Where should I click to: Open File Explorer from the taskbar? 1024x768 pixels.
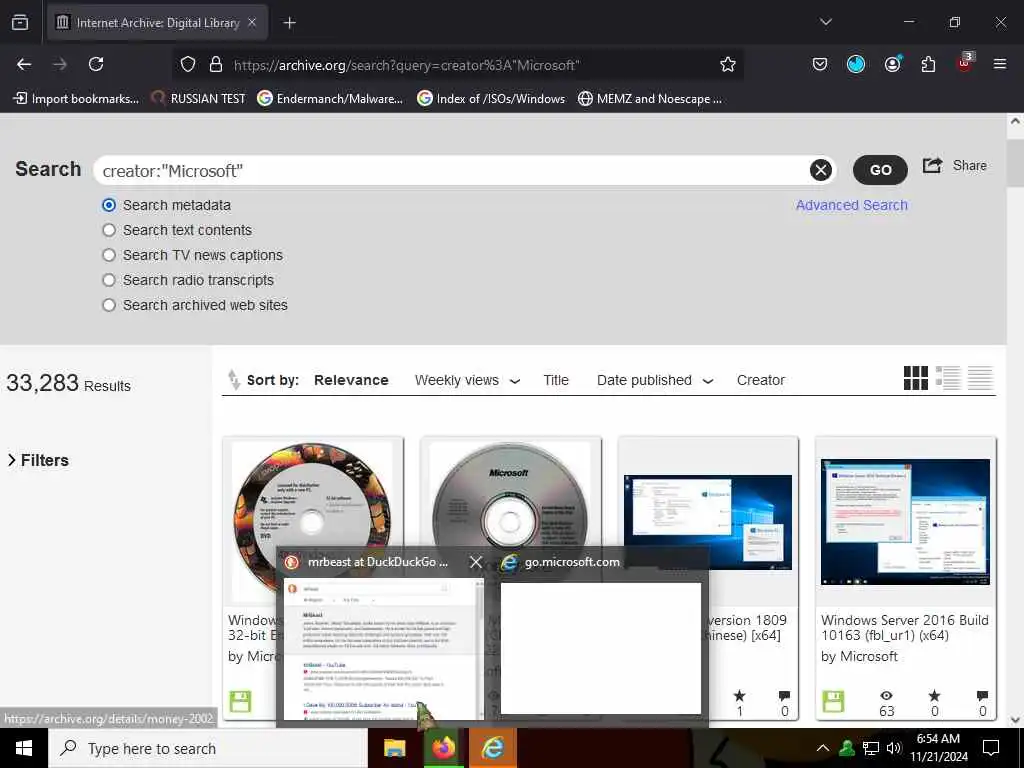click(394, 748)
